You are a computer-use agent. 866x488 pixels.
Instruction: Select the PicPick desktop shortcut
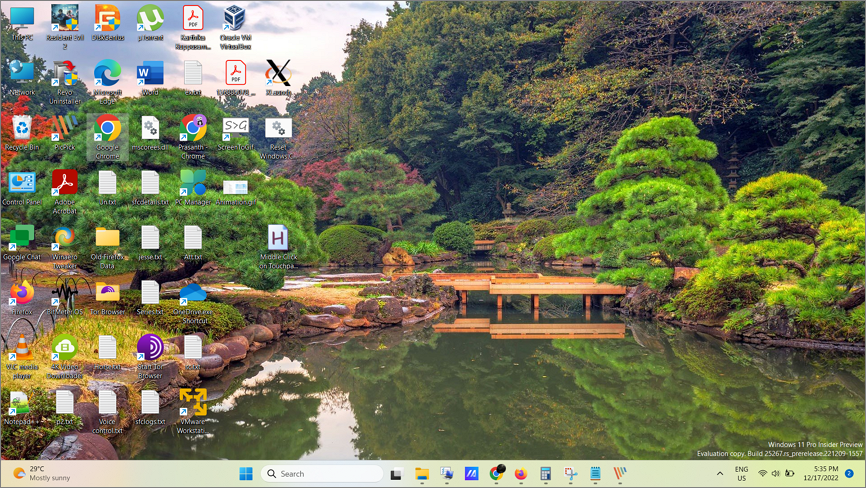point(65,133)
